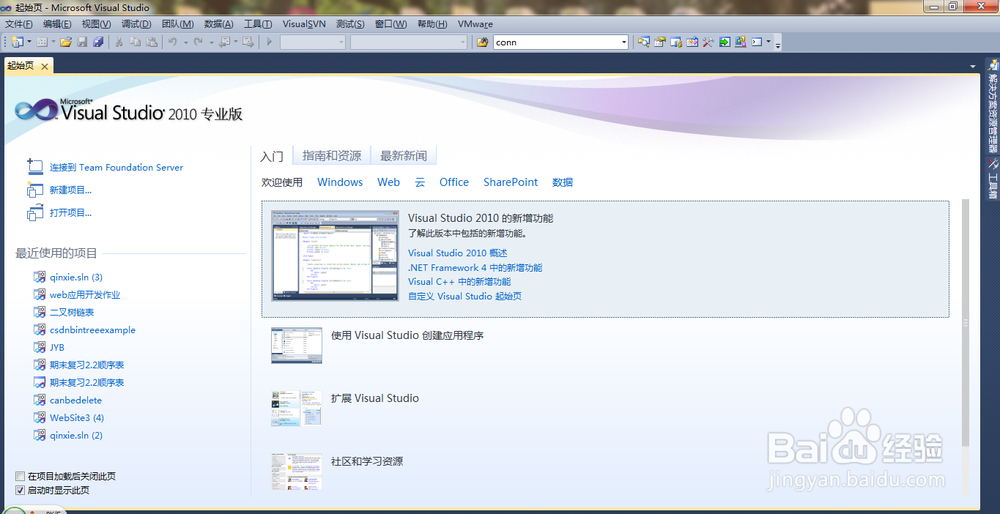Click the 打开项目... link

(x=71, y=212)
